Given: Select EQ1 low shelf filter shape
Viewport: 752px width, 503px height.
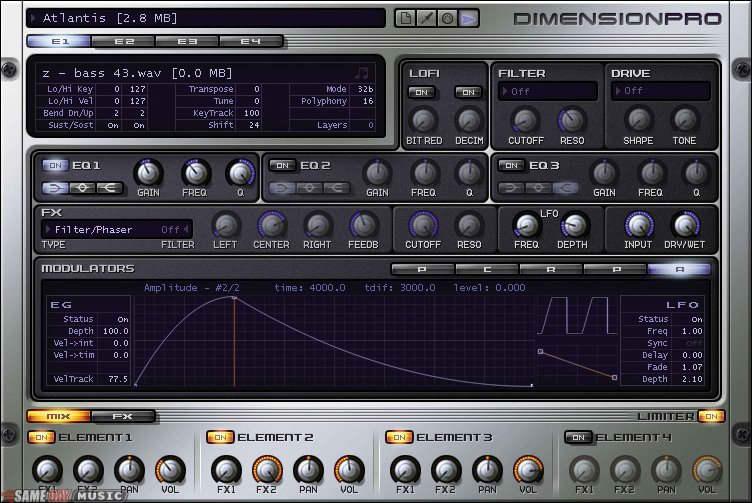Looking at the screenshot, I should pos(55,187).
